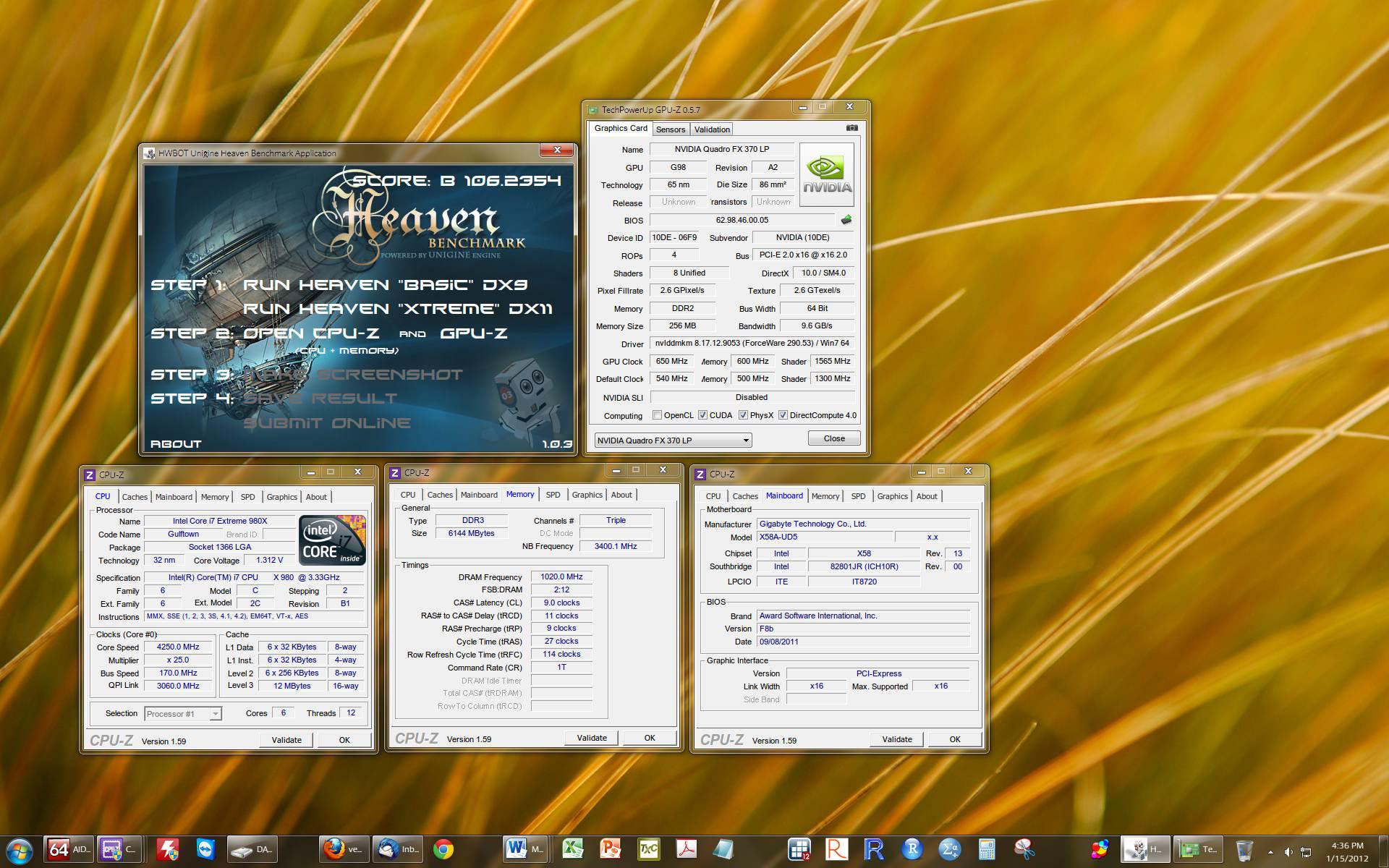Click the volume speaker tray icon
The height and width of the screenshot is (868, 1389).
[1288, 851]
